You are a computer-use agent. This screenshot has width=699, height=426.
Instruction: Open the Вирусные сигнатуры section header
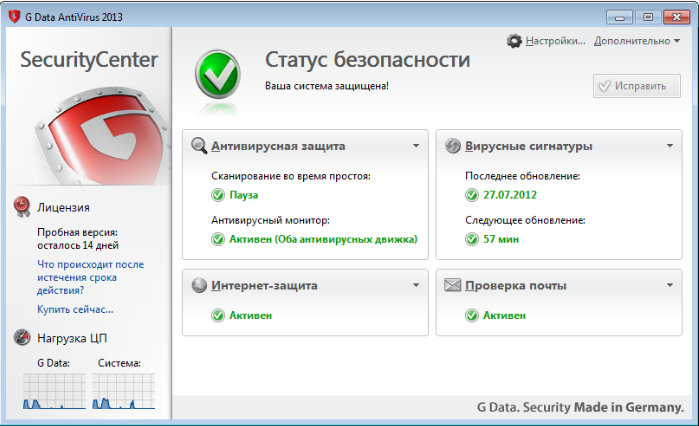coord(529,146)
